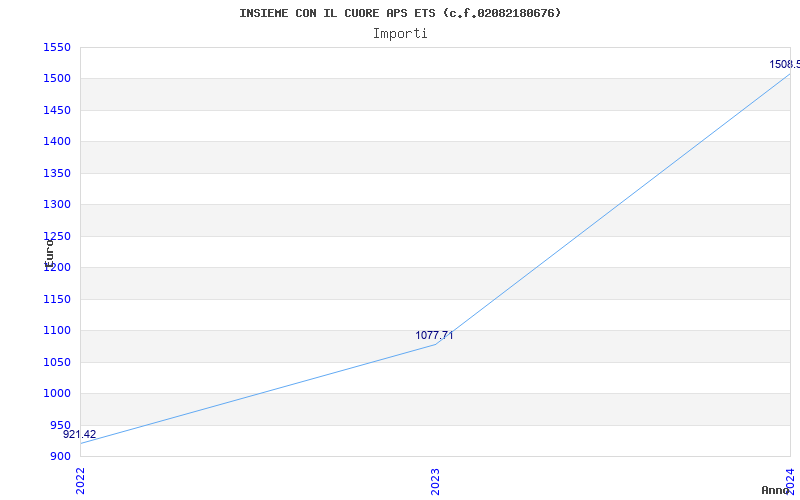Screen dimensions: 800x500
Task: Click the y-axis value 1150
Action: click(x=57, y=299)
